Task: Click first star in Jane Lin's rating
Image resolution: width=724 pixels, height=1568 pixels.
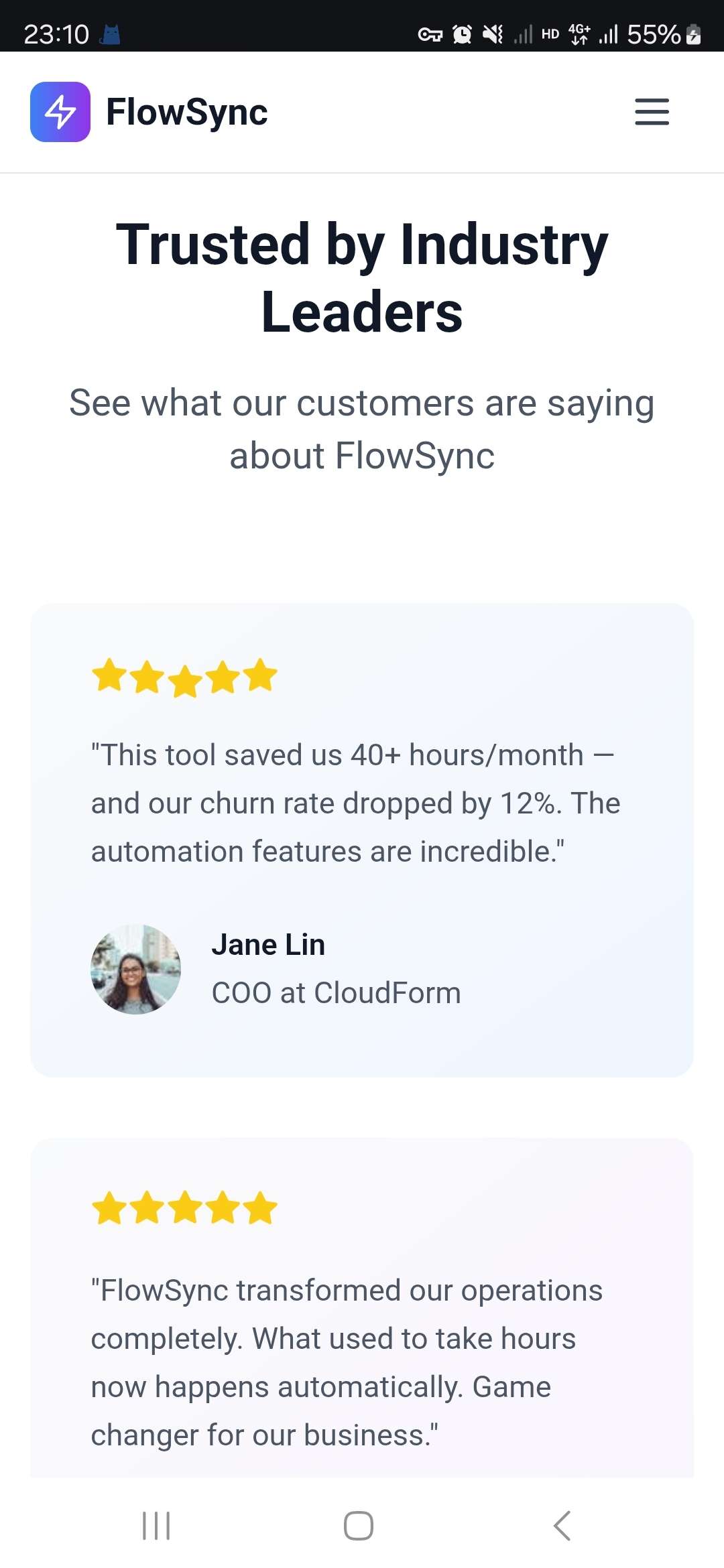Action: 109,675
